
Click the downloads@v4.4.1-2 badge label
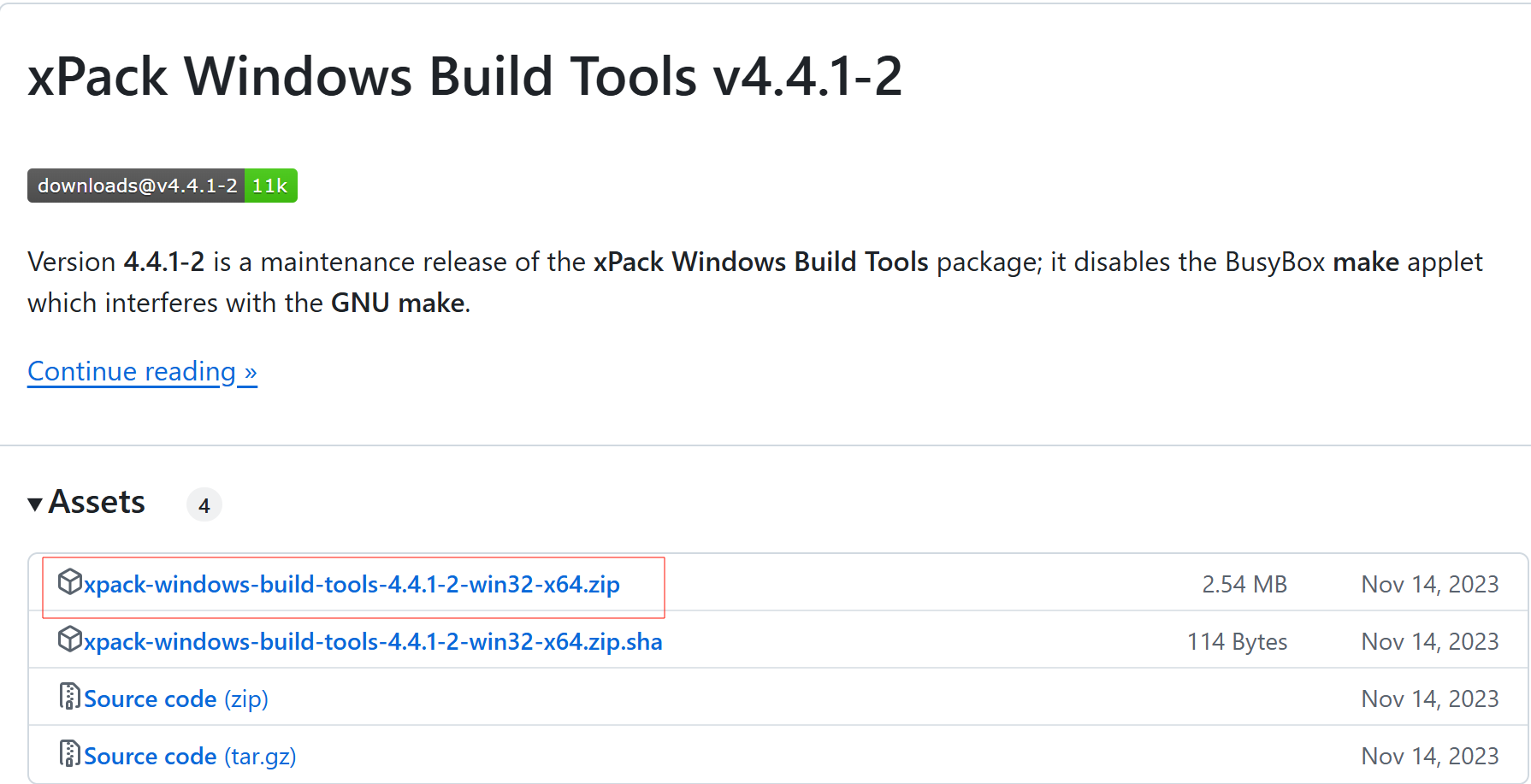click(137, 186)
